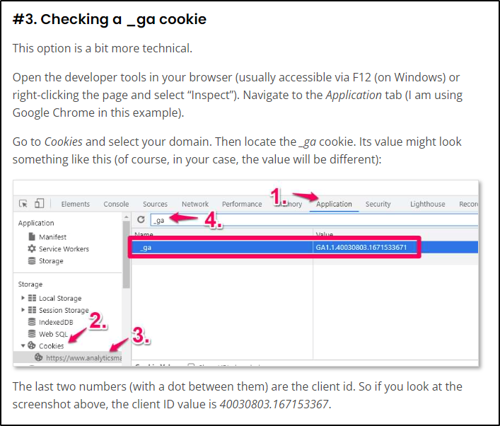Expand the Session Storage tree node

tap(23, 310)
